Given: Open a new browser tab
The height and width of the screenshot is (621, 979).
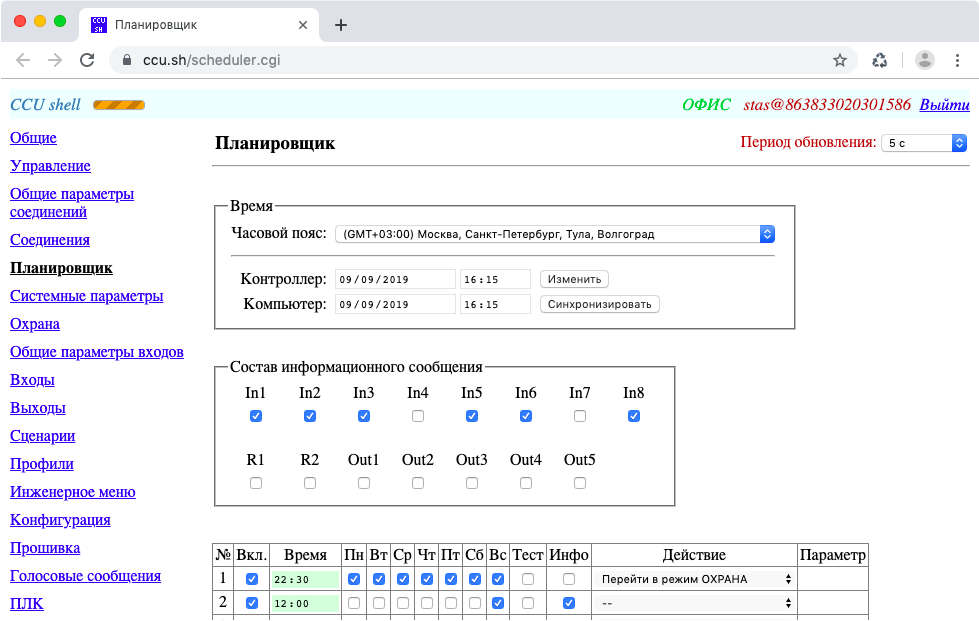Looking at the screenshot, I should click(341, 25).
